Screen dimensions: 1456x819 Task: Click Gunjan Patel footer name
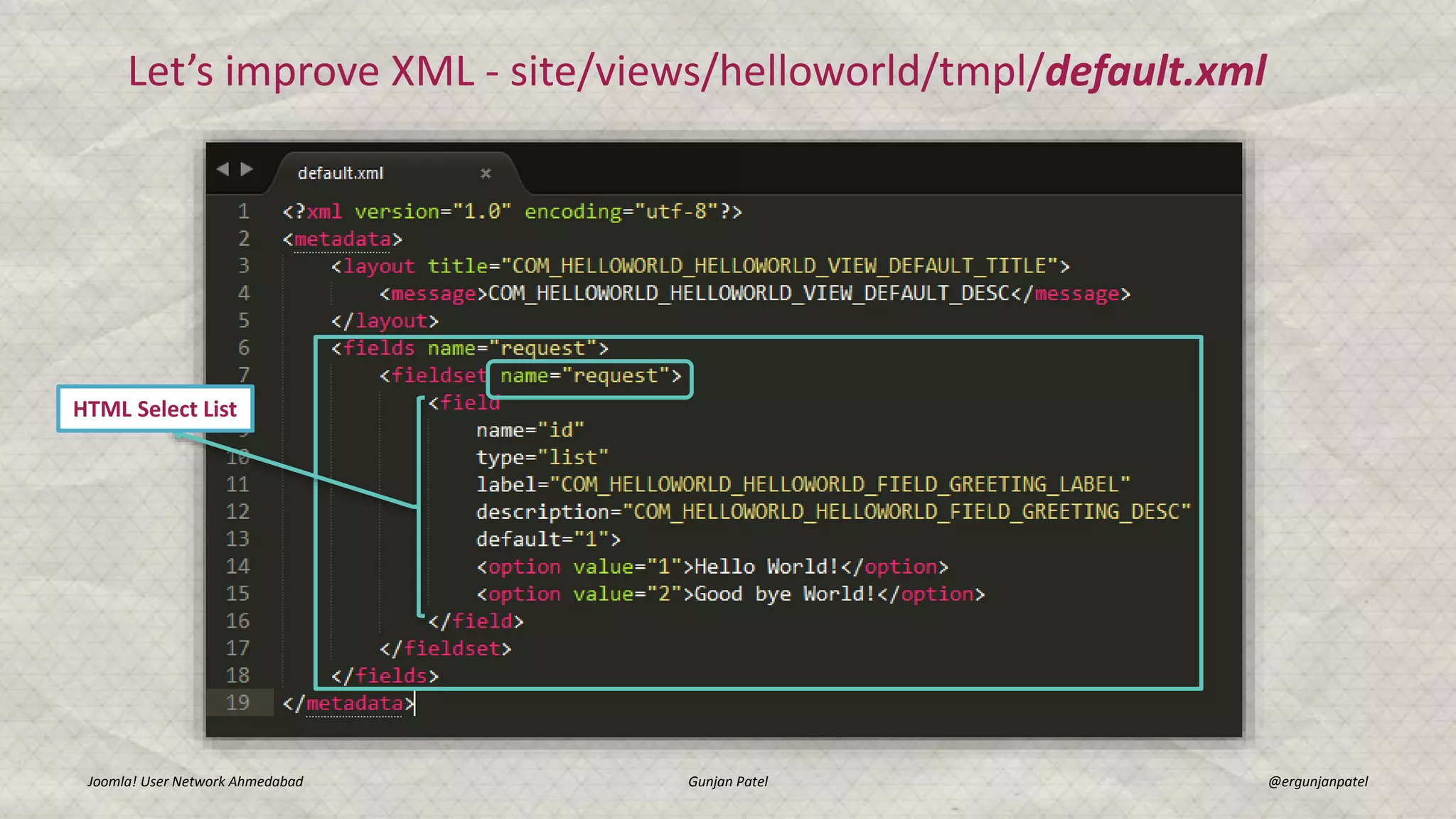tap(728, 781)
